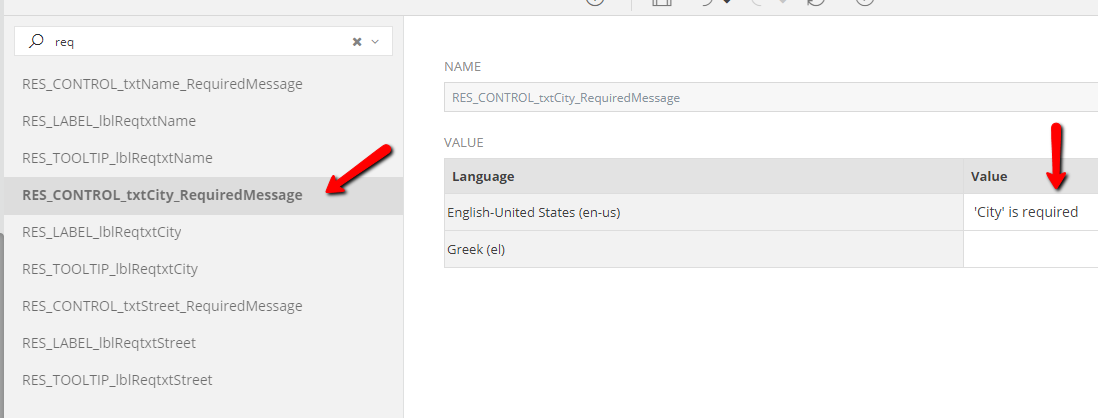Click the magnifier search icon
This screenshot has height=418, width=1098.
tap(36, 42)
